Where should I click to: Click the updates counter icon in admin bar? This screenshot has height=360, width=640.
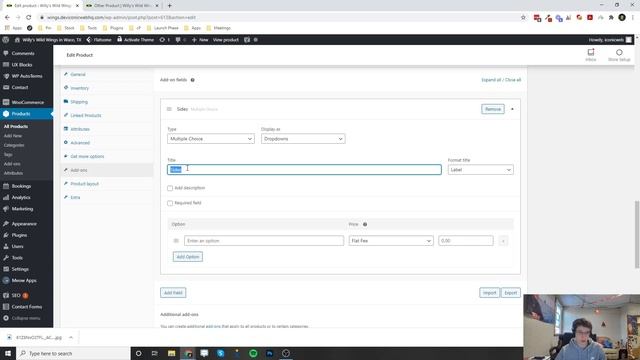tap(162, 40)
